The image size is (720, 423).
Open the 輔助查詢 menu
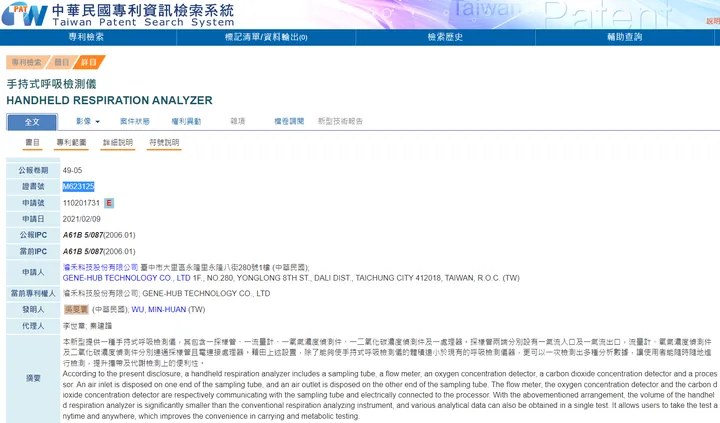[624, 37]
